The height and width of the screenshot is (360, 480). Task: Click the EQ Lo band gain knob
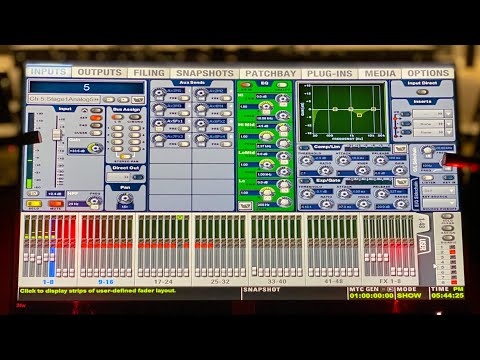click(x=284, y=184)
